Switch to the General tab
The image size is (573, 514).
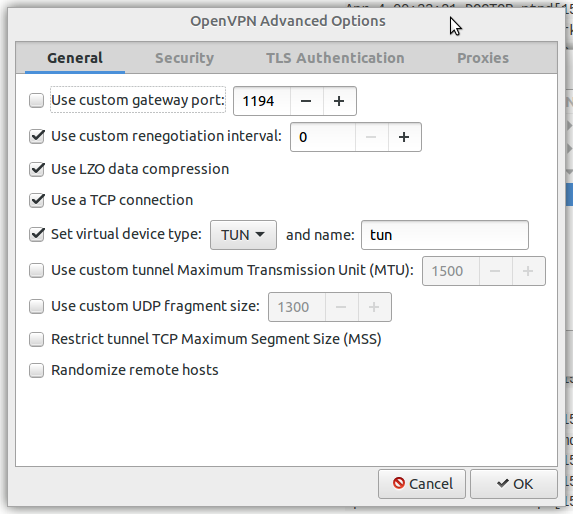(75, 58)
